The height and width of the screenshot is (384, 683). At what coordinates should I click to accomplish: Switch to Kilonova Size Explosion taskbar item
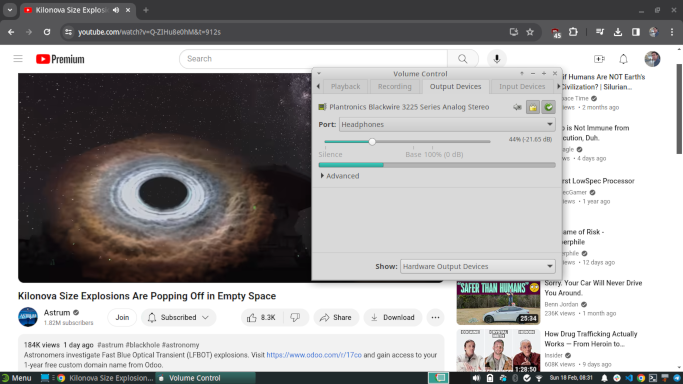click(x=105, y=378)
